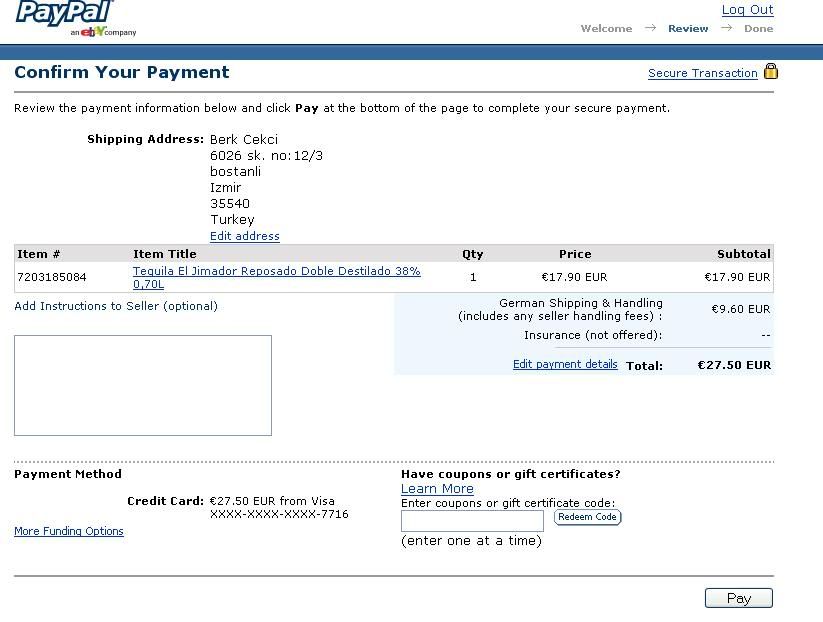Click the Item Title column header
Image resolution: width=823 pixels, height=622 pixels.
[165, 254]
